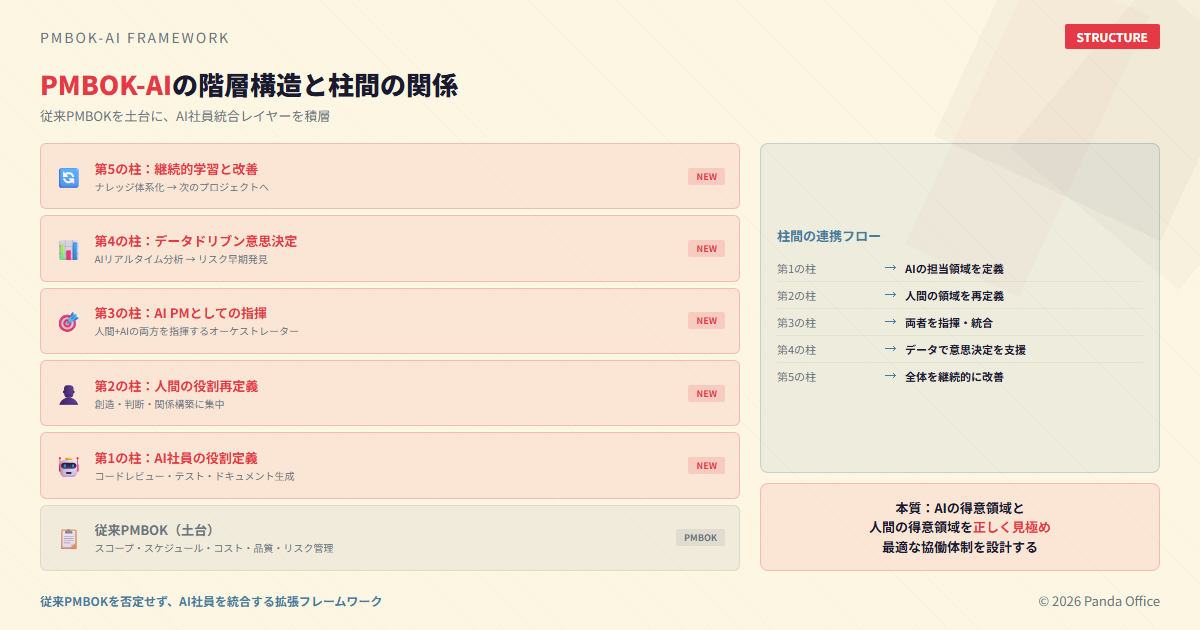Click NEW badge on AI社員の役割定義 row
This screenshot has width=1200, height=630.
[x=706, y=466]
